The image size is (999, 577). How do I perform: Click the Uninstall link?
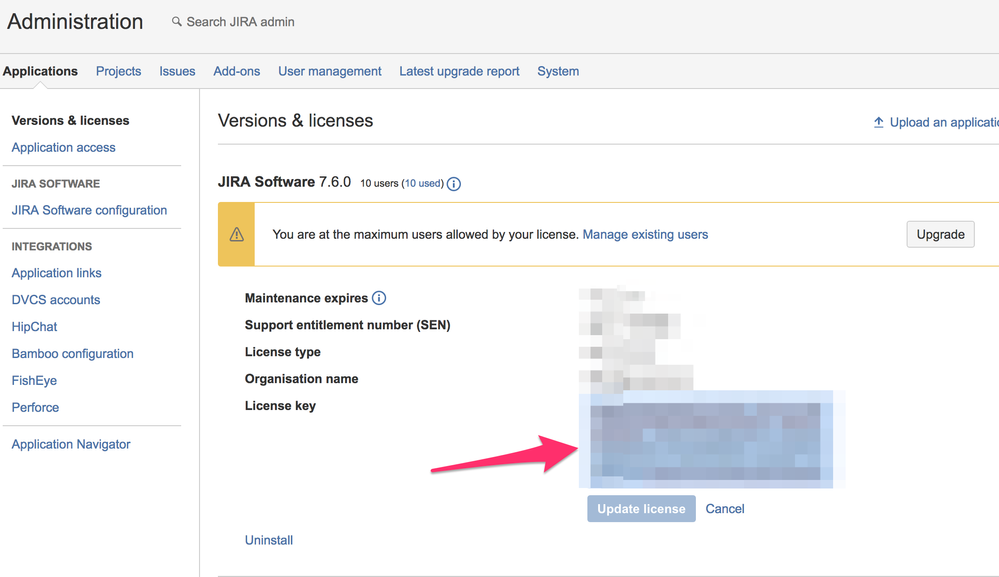click(x=269, y=540)
